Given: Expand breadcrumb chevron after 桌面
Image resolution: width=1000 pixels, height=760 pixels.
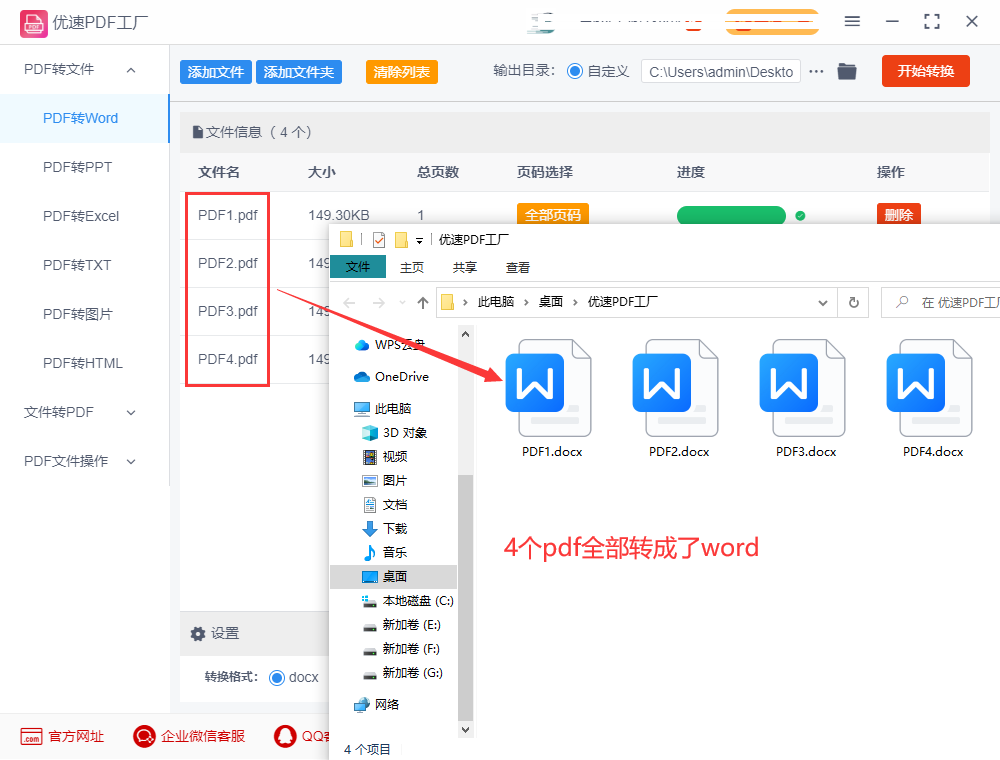Looking at the screenshot, I should [x=575, y=302].
